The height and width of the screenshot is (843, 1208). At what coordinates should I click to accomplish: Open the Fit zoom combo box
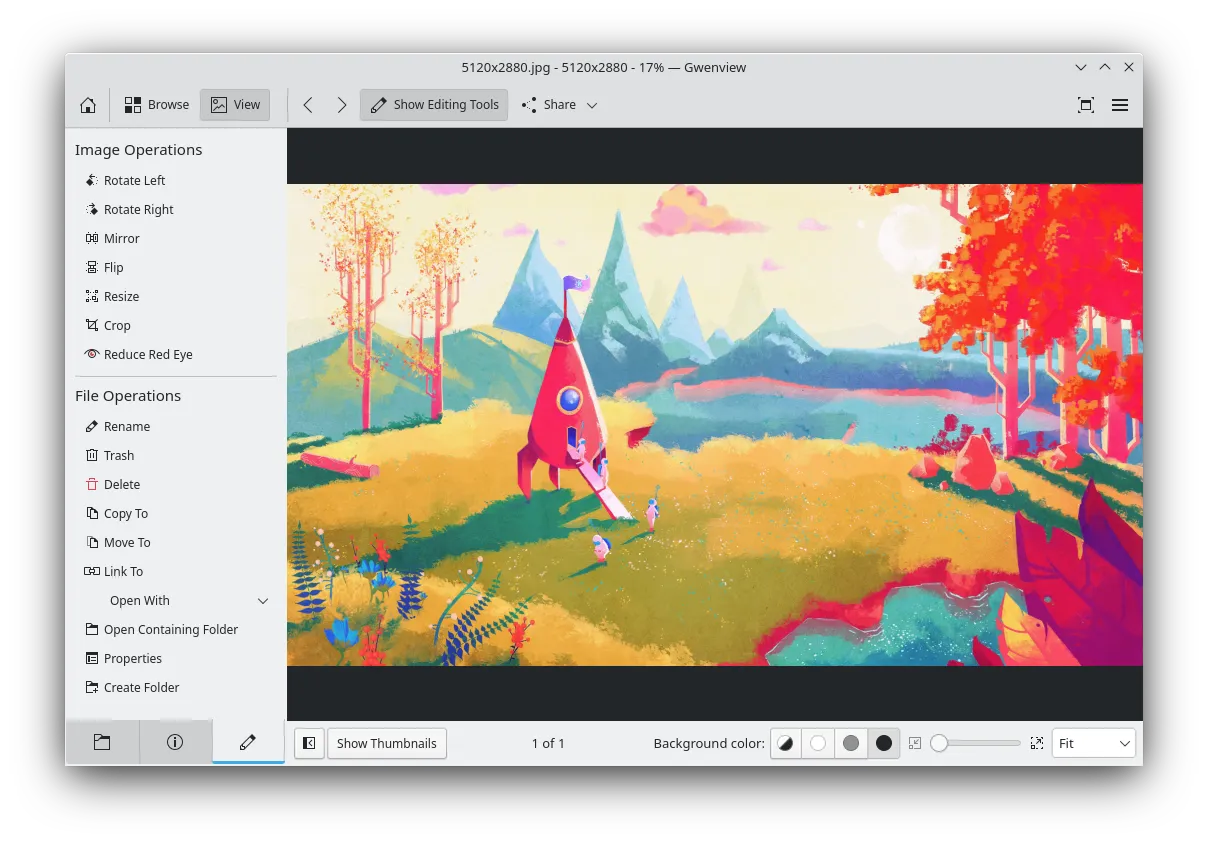point(1093,743)
